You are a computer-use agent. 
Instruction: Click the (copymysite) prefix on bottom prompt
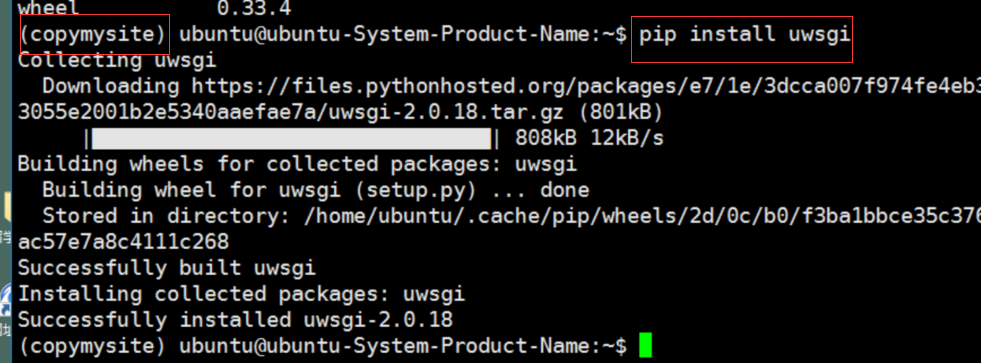click(92, 345)
